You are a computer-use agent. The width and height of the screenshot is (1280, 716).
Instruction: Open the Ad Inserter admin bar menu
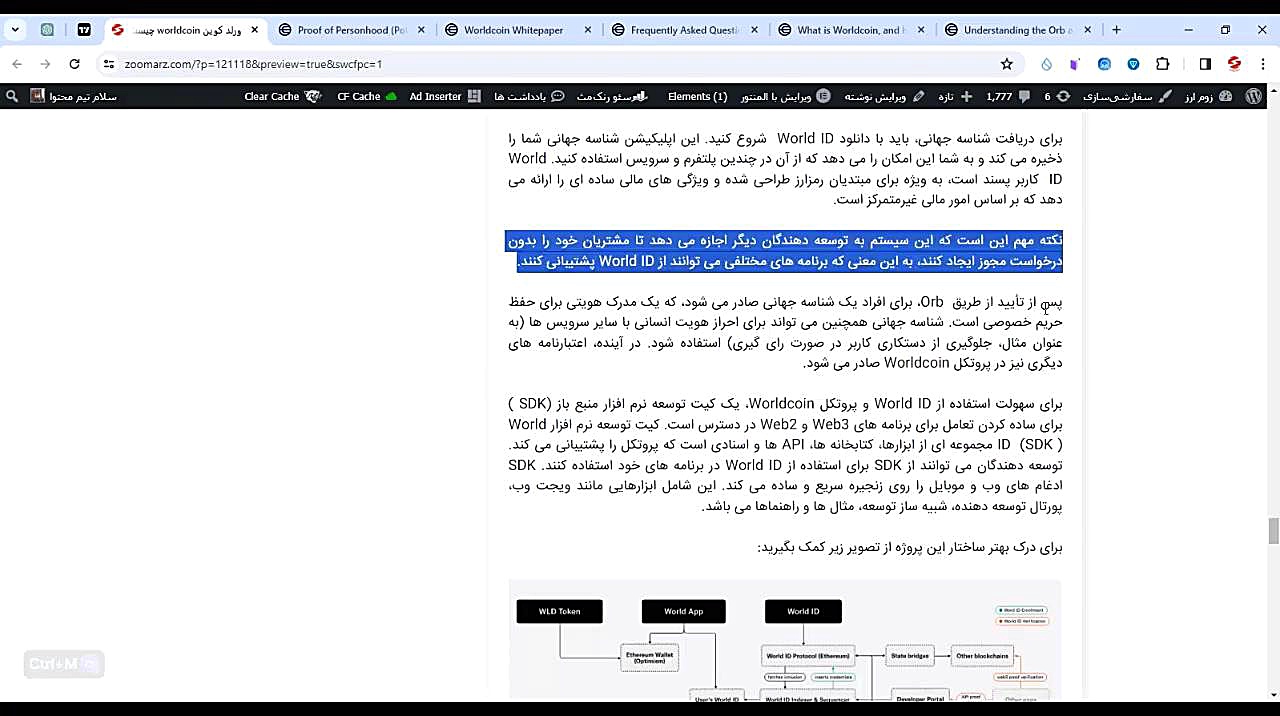444,97
